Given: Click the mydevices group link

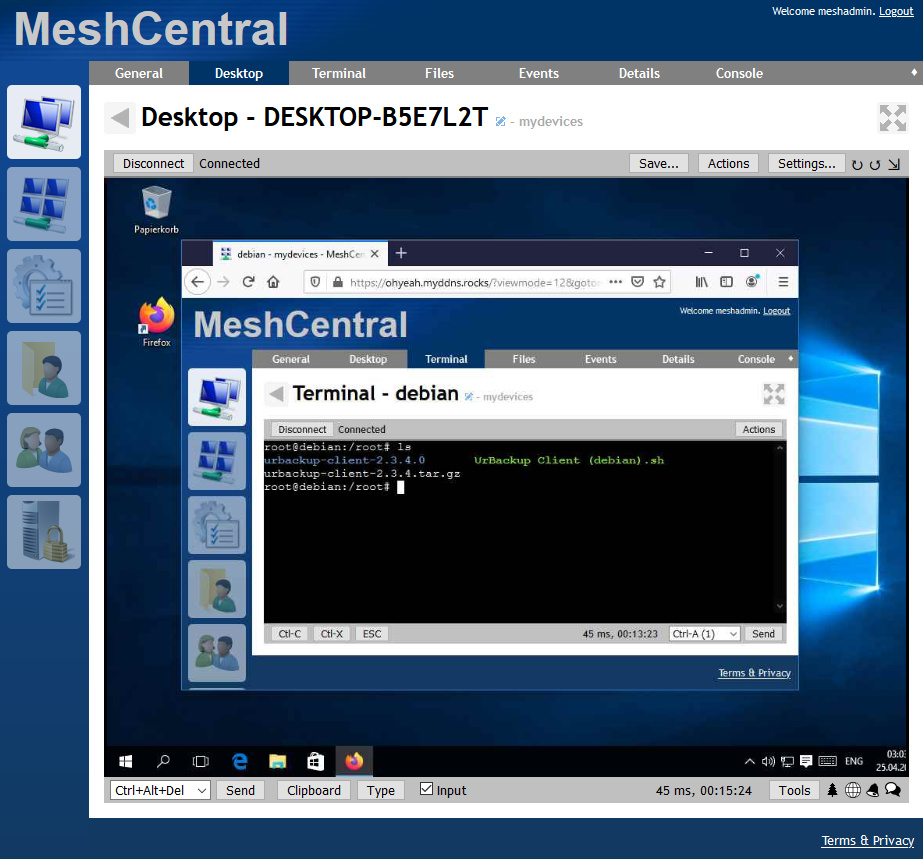Looking at the screenshot, I should coord(550,121).
